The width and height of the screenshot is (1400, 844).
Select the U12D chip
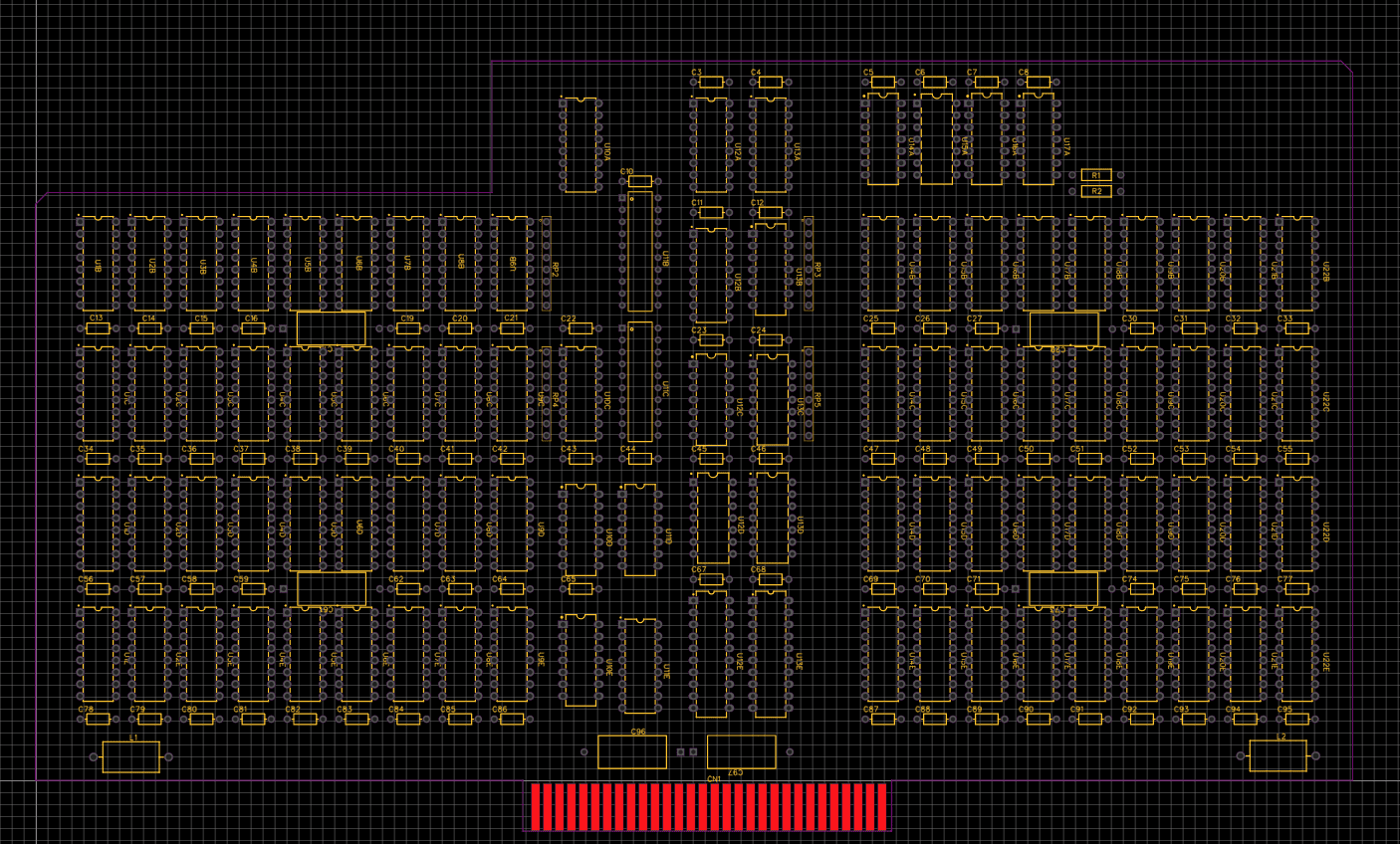click(x=711, y=519)
